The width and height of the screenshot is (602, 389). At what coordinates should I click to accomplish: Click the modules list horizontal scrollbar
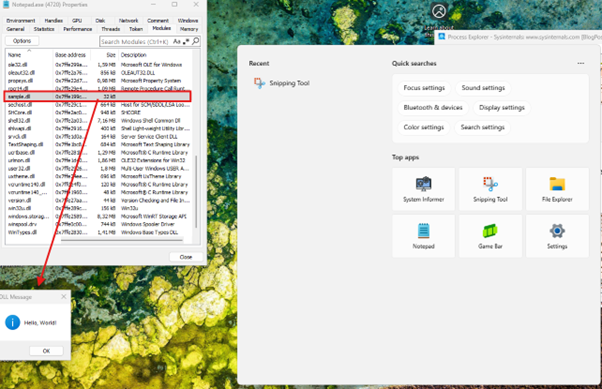click(x=121, y=240)
